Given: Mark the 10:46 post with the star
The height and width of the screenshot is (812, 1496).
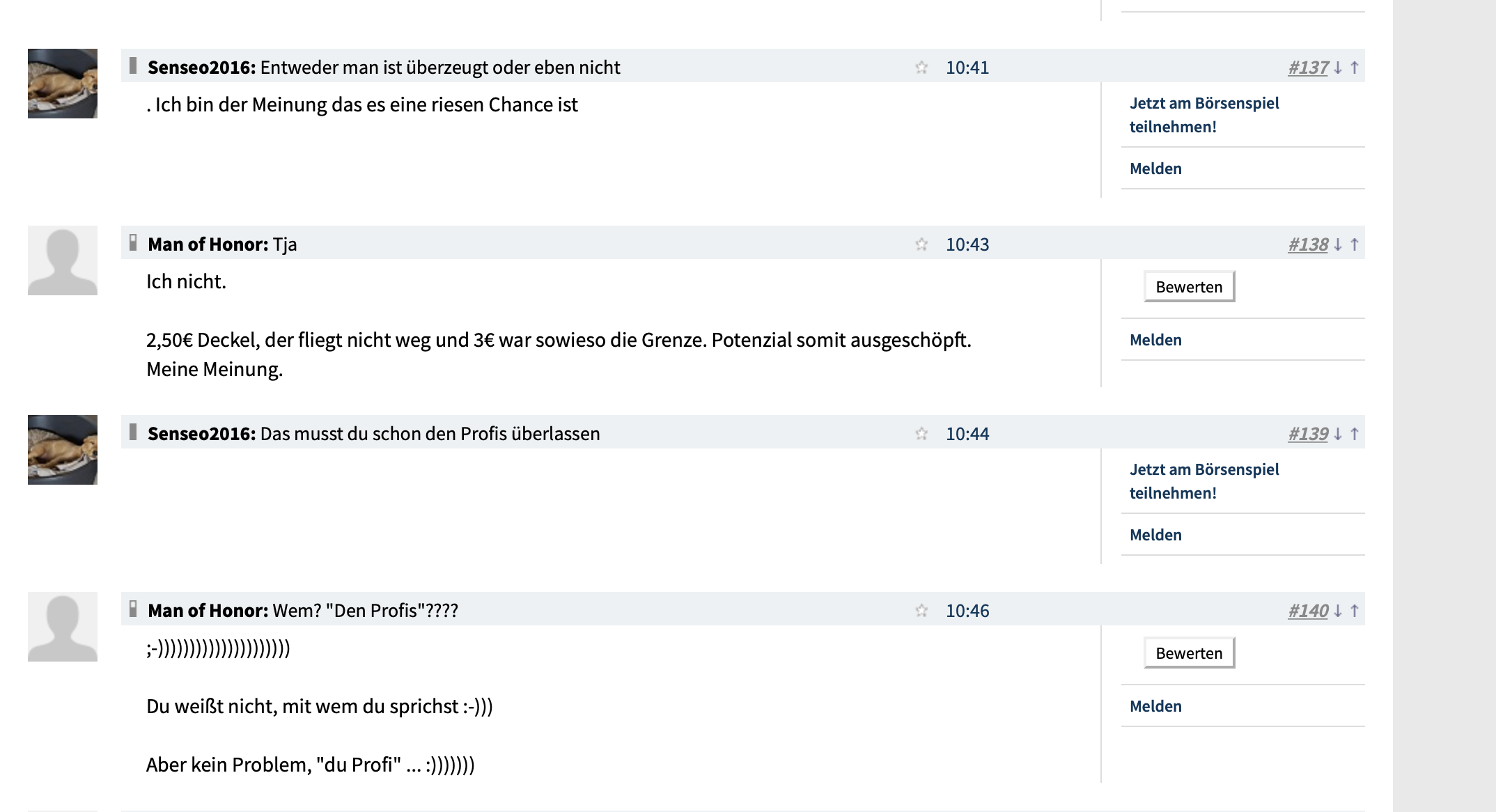Looking at the screenshot, I should [921, 611].
